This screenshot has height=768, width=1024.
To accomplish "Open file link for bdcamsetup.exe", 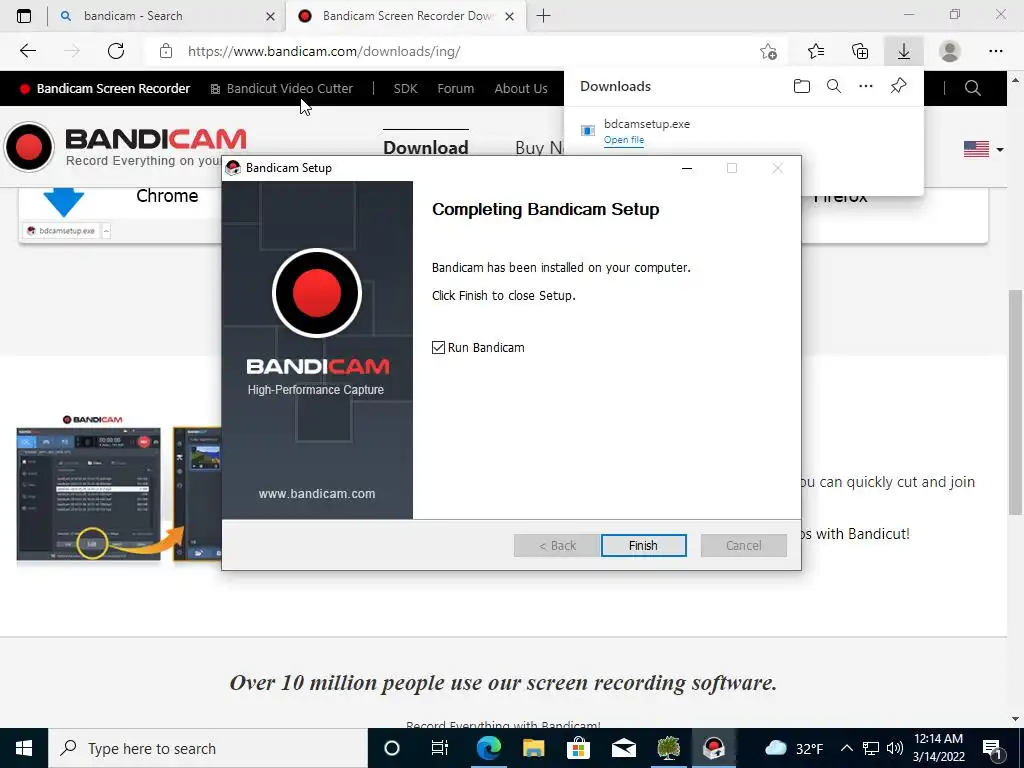I will click(x=624, y=140).
